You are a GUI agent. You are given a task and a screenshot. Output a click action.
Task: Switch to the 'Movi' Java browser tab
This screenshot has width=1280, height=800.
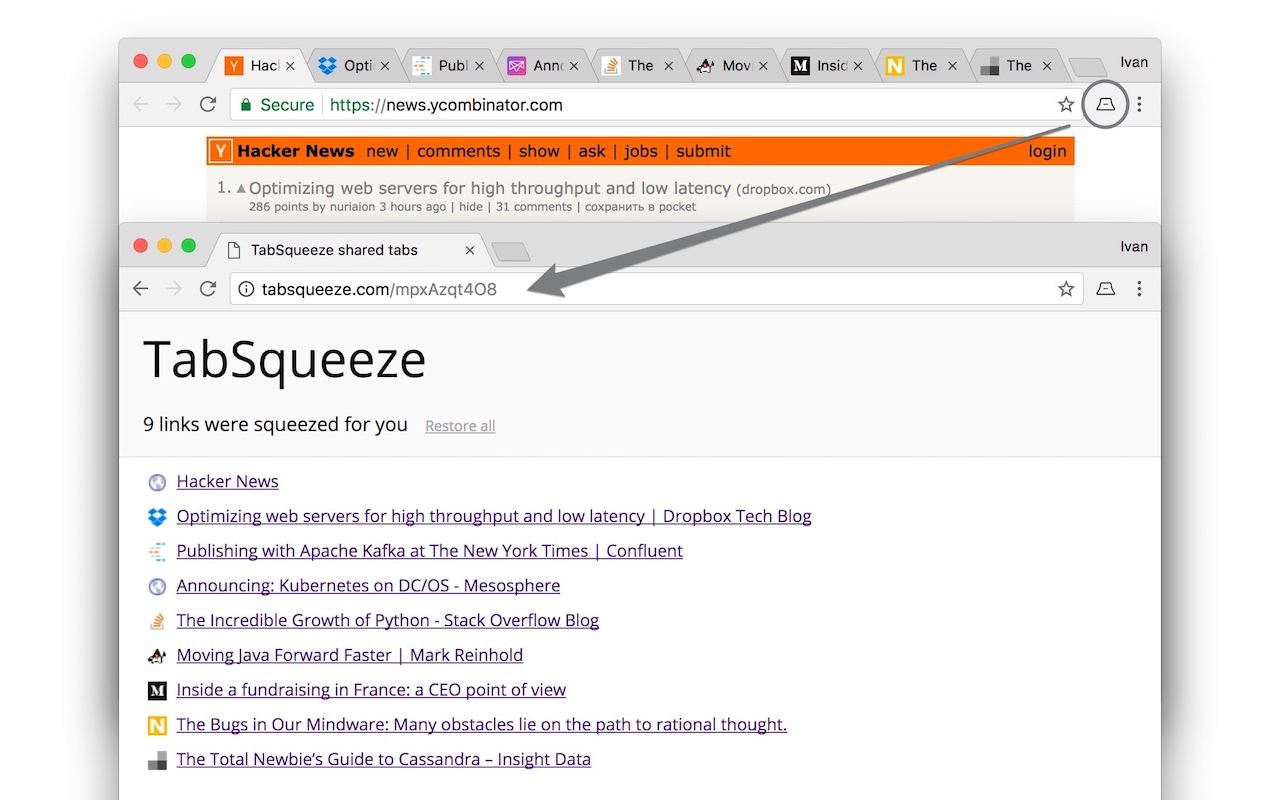(x=731, y=66)
